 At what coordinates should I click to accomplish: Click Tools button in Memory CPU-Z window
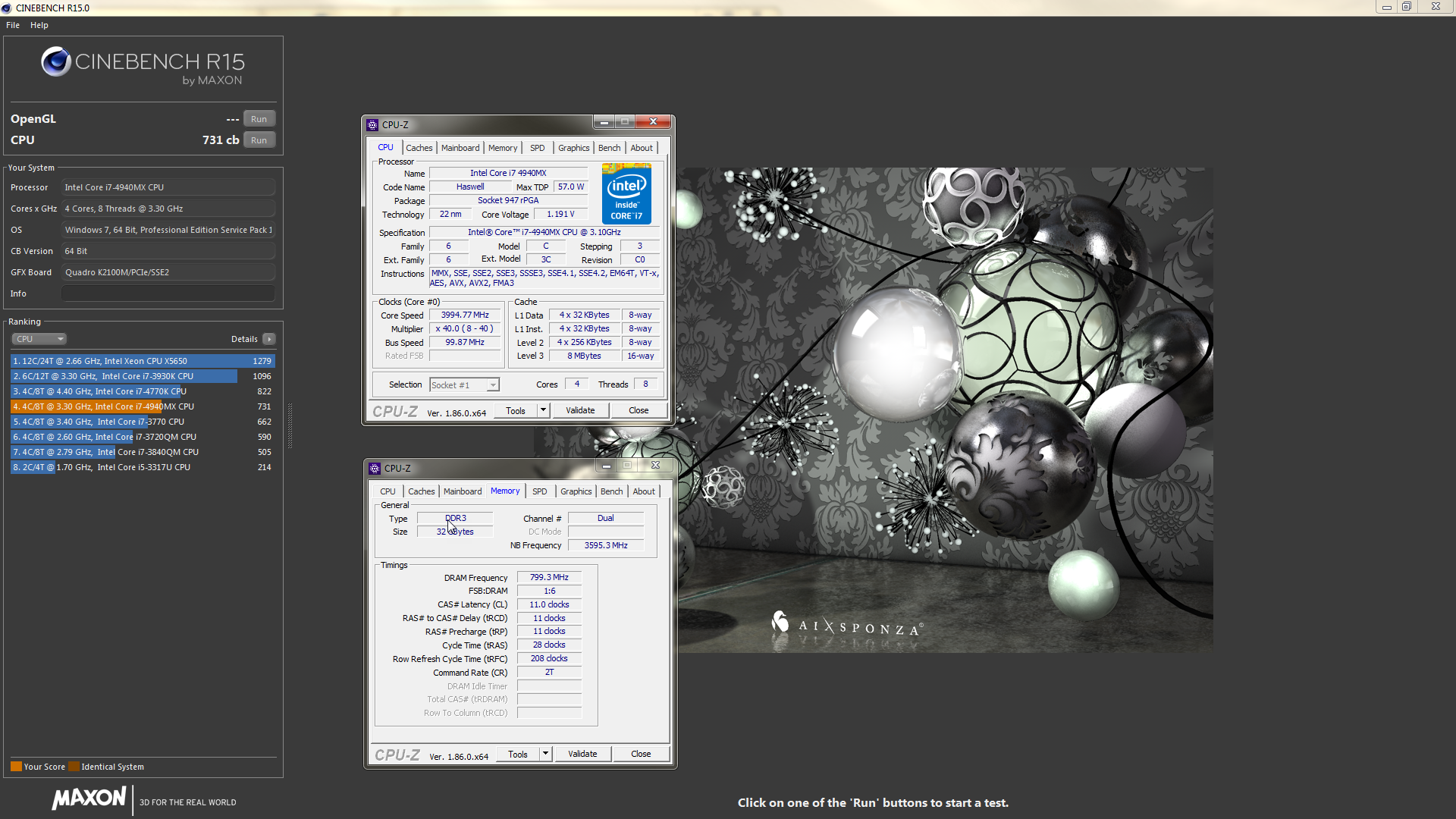(x=518, y=754)
